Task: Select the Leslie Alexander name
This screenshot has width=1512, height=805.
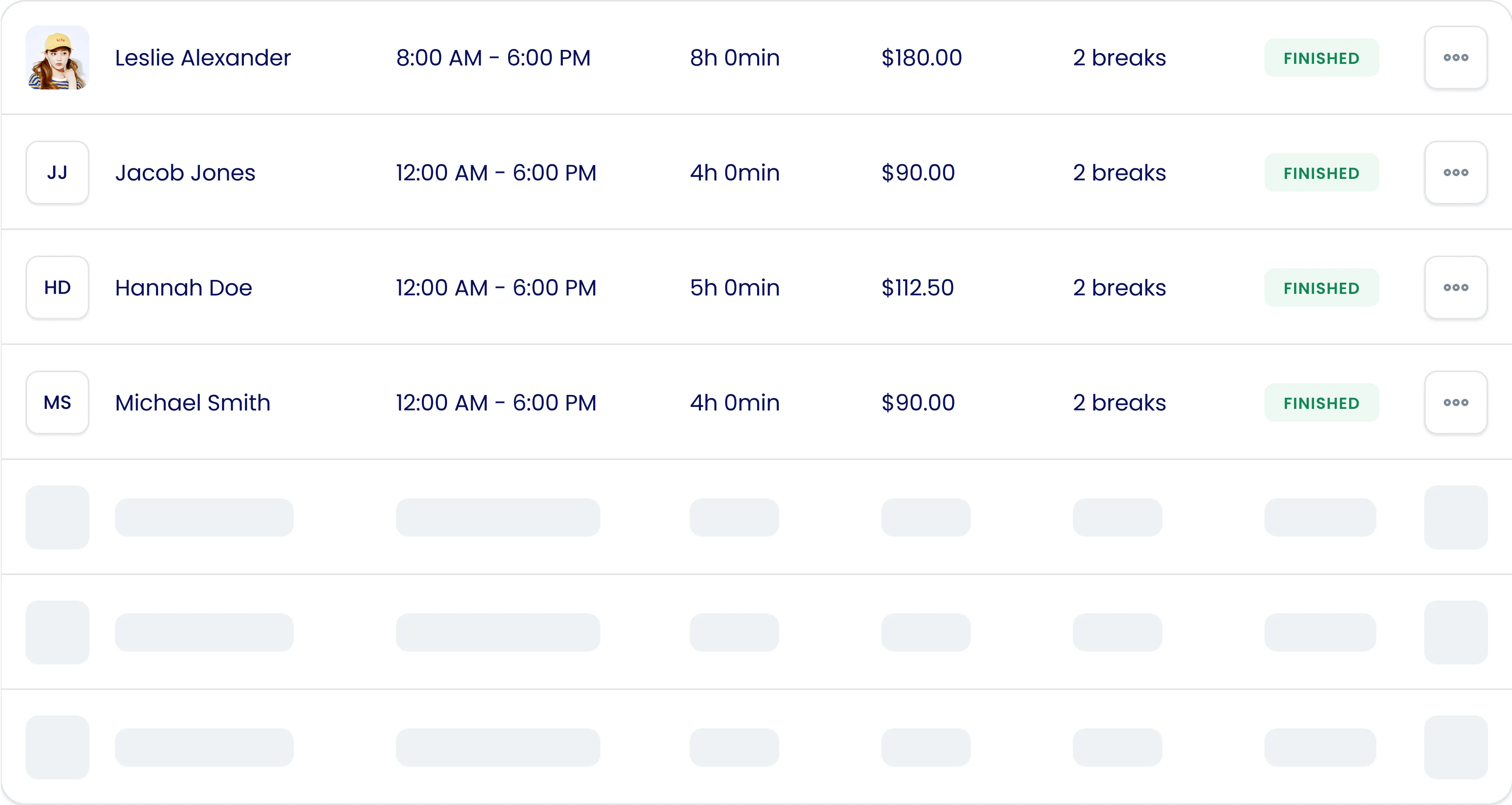Action: [x=202, y=57]
